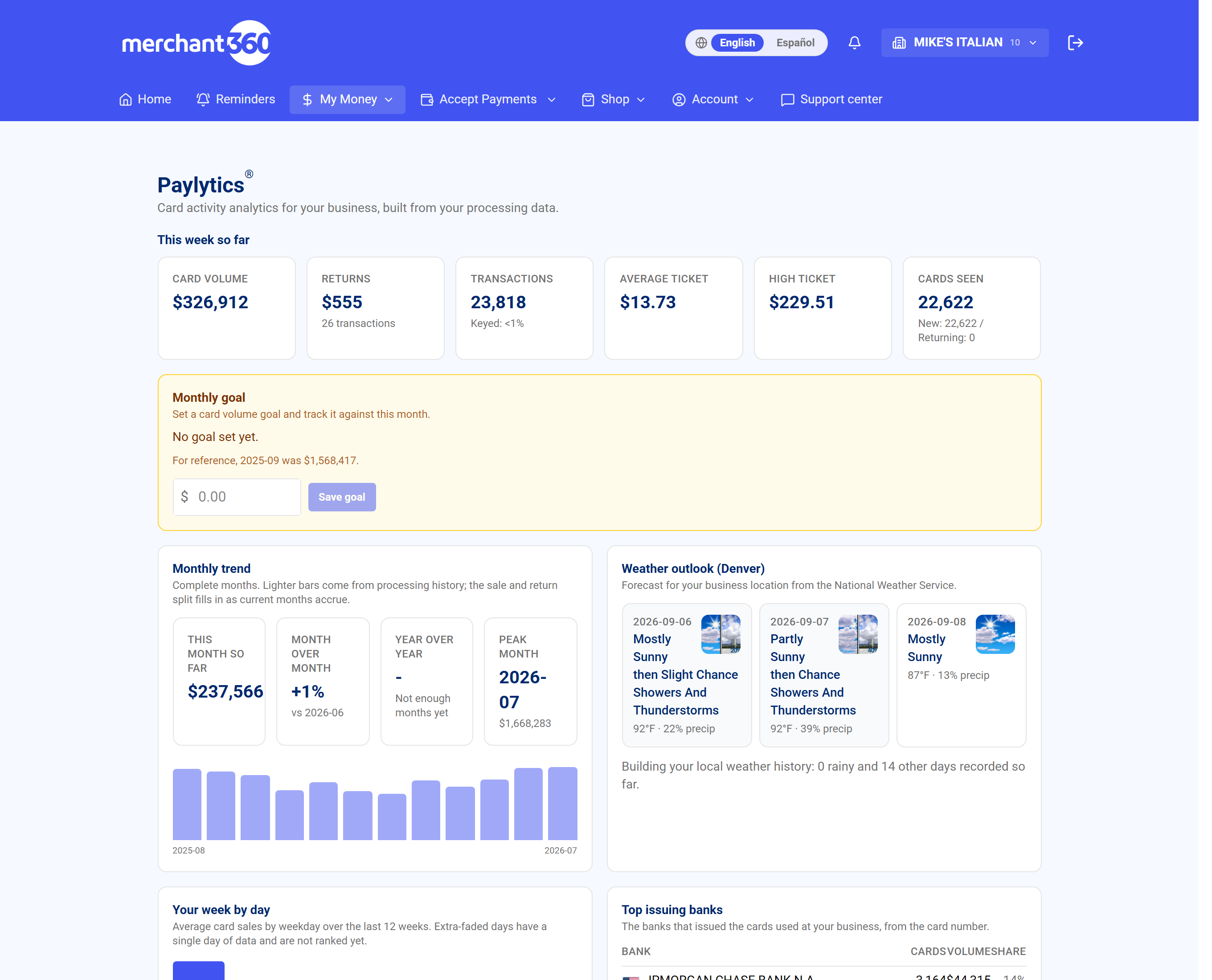Expand the Account menu chevron
The image size is (1212, 980).
click(749, 100)
